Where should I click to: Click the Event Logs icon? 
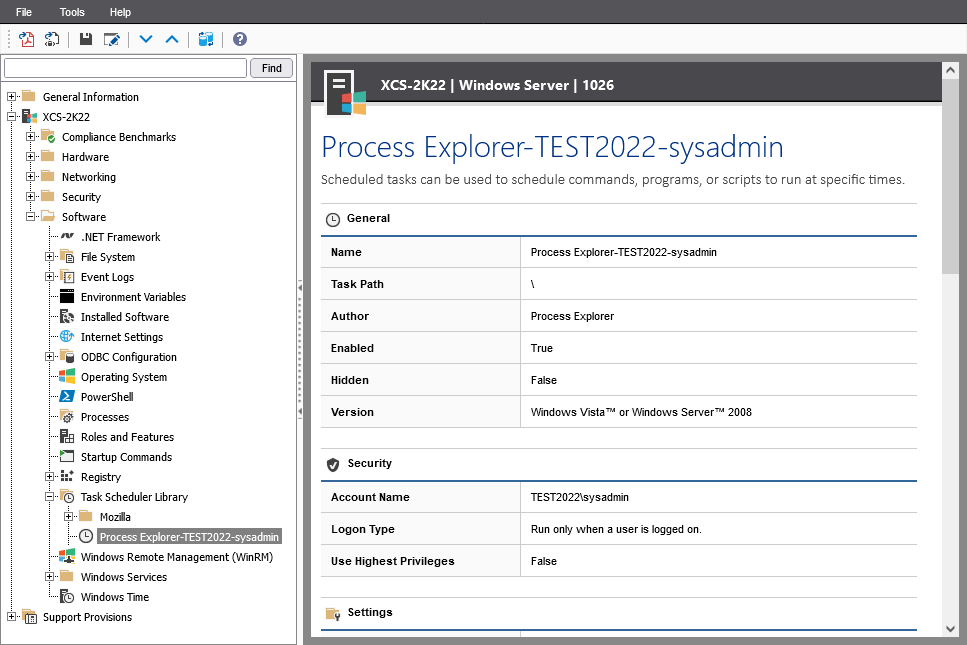click(67, 277)
